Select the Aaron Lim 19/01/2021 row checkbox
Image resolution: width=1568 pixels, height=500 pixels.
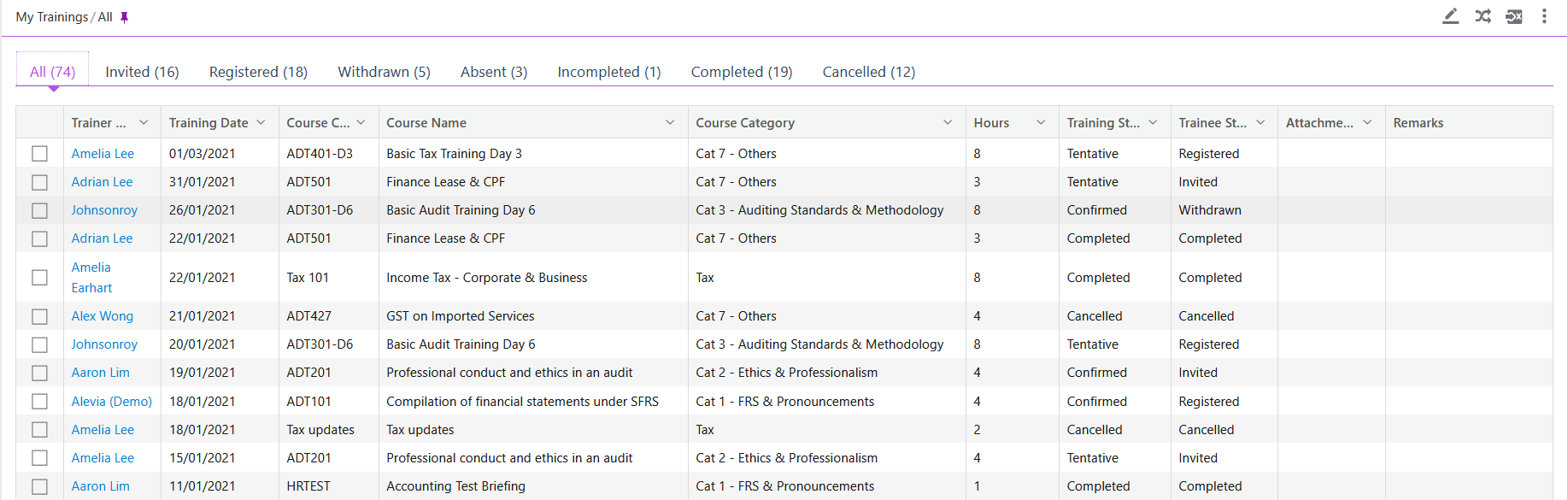pos(39,373)
